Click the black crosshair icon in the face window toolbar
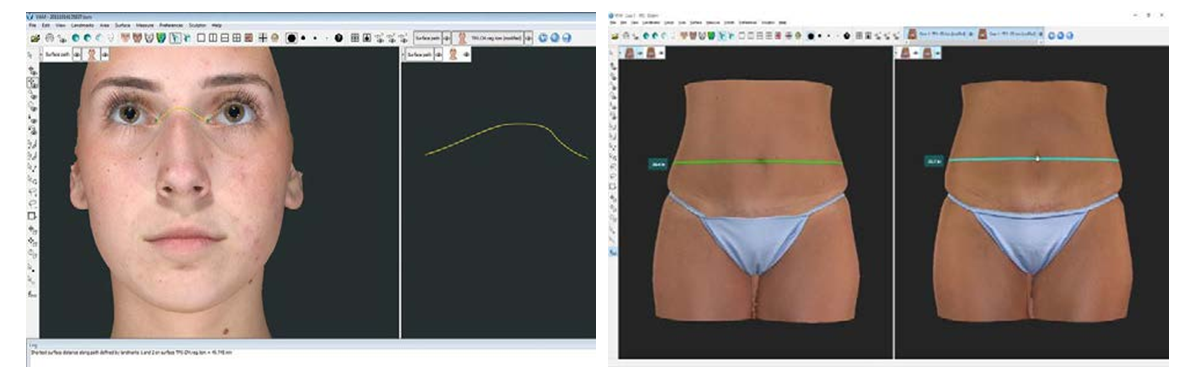Image resolution: width=1204 pixels, height=381 pixels. point(263,38)
